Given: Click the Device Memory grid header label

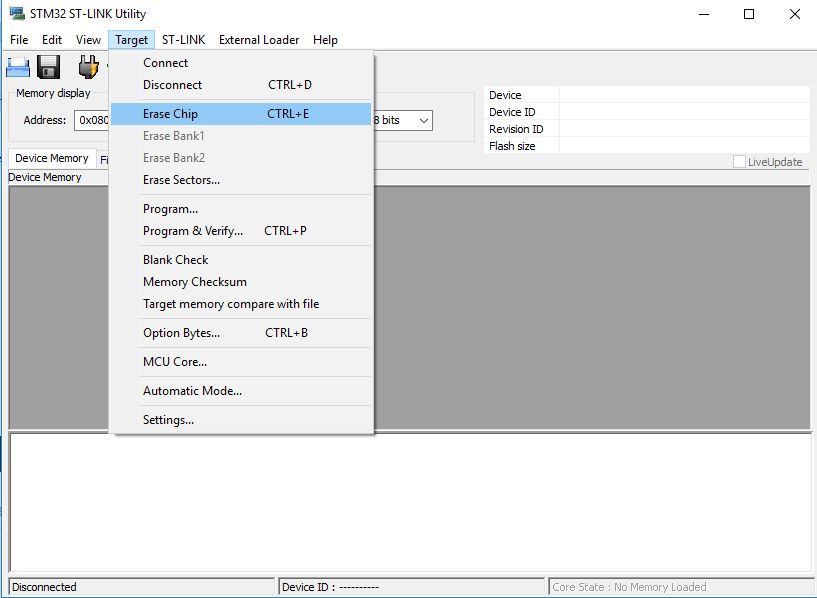Looking at the screenshot, I should coord(45,177).
